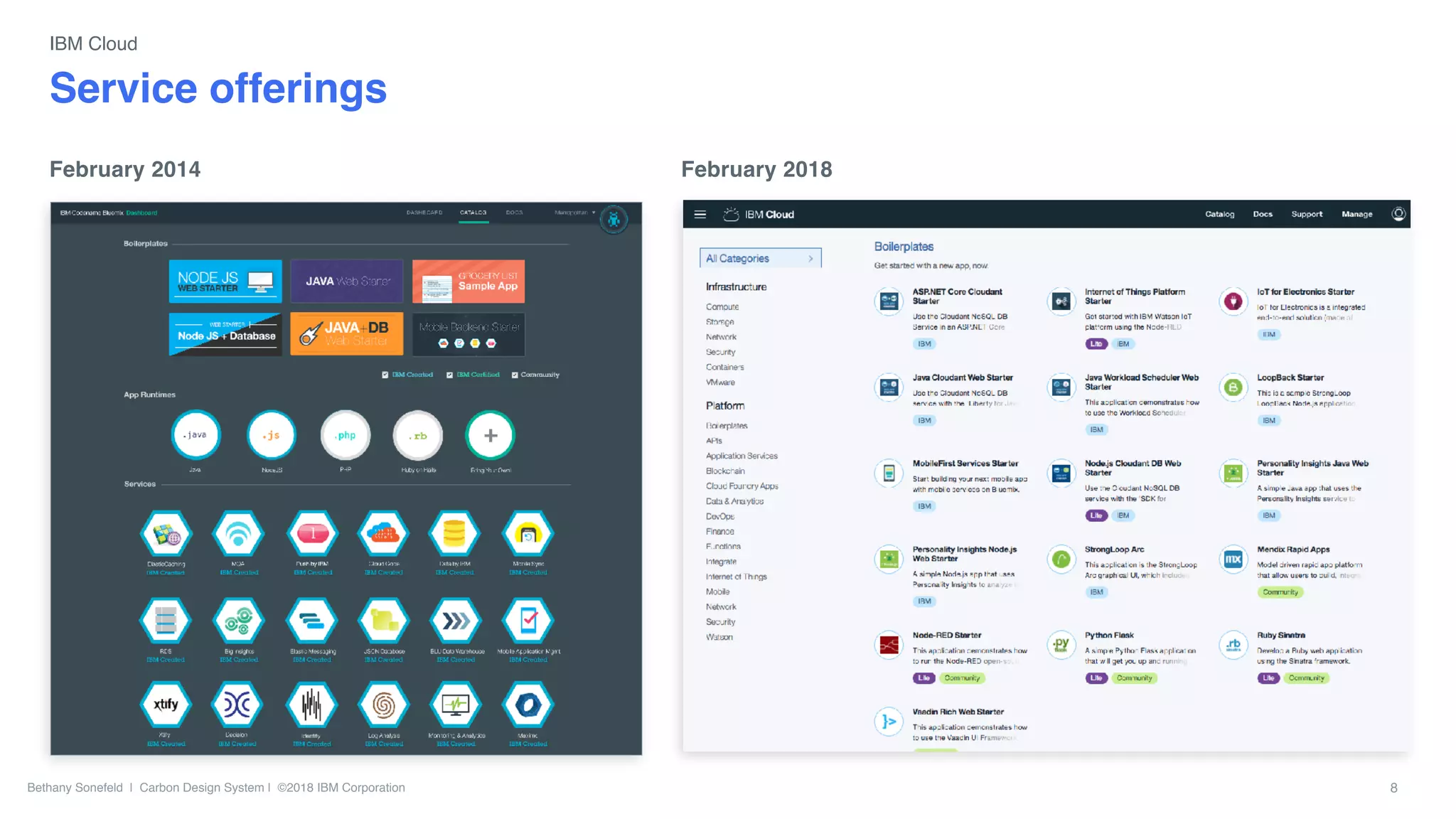The width and height of the screenshot is (1456, 819).
Task: Open ASP.NET Core Cloudant Starter title
Action: coord(957,296)
